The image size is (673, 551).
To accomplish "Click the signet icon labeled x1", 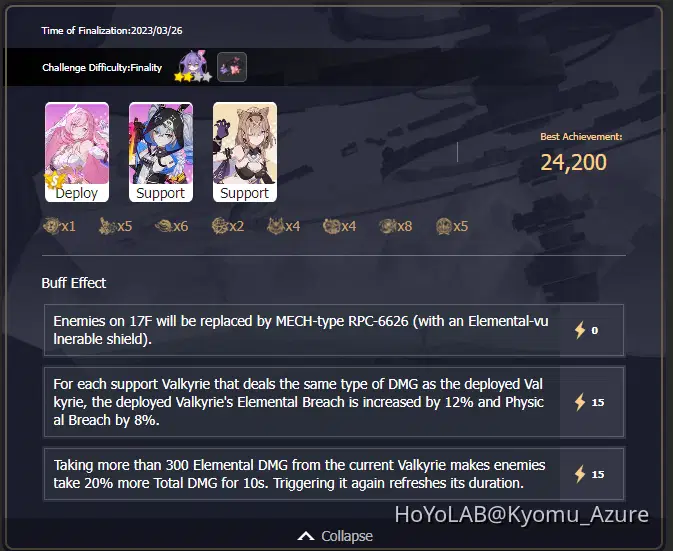I will coord(52,226).
